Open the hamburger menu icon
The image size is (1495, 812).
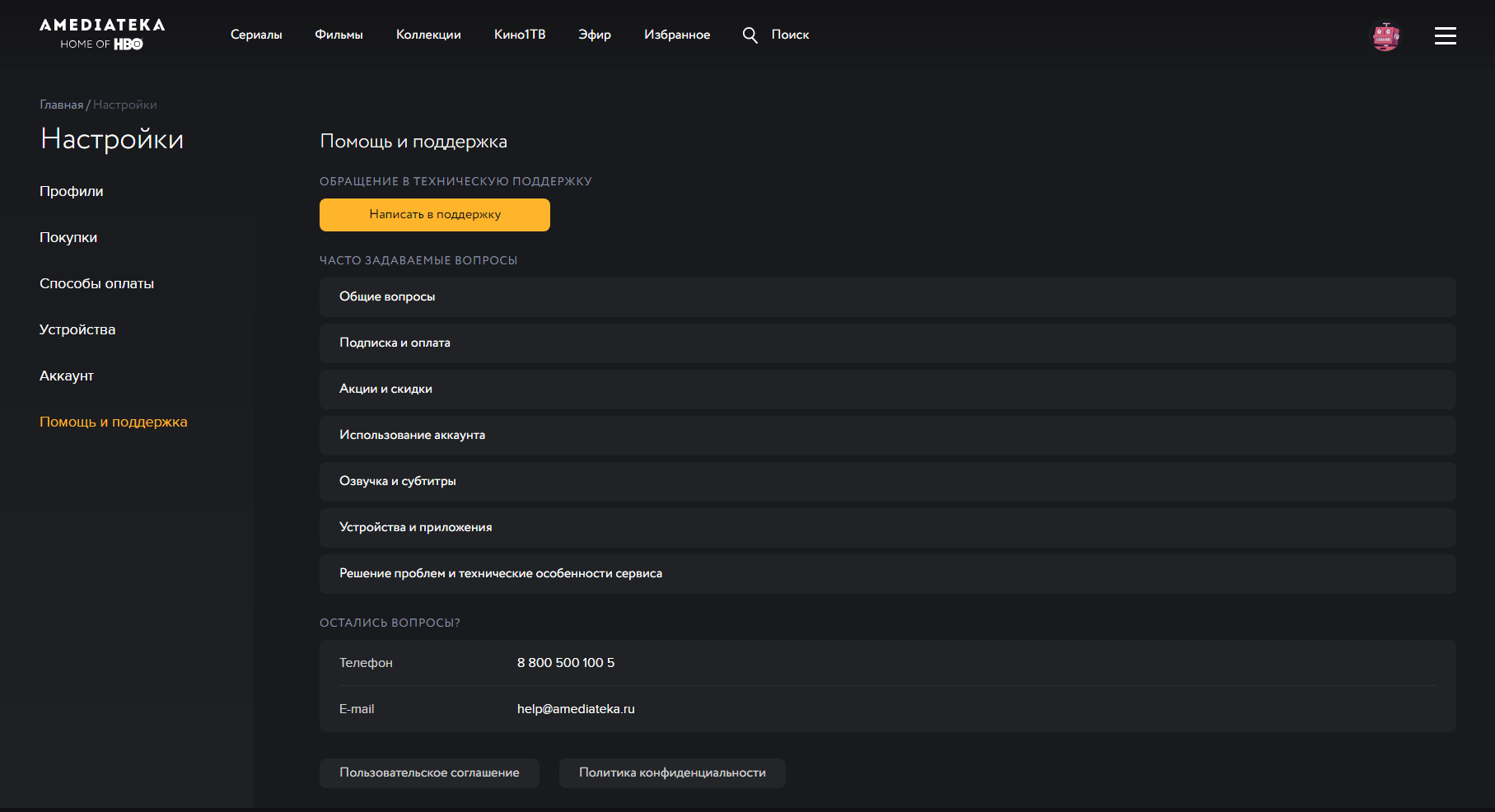1445,36
